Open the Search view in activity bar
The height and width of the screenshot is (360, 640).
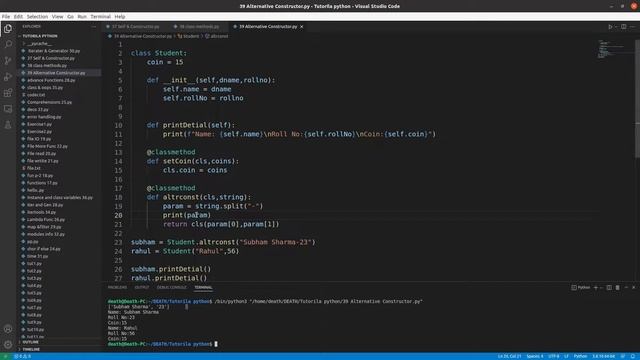8,44
